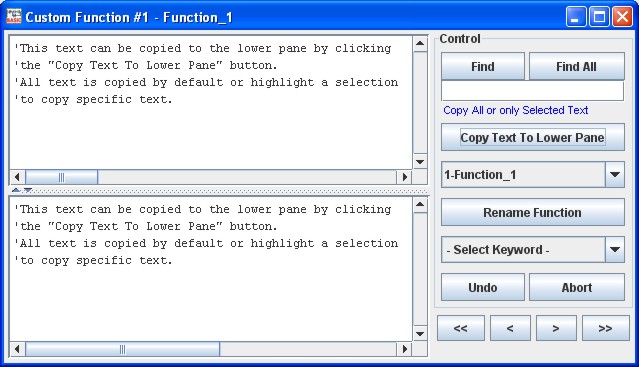
Task: Jump to first function with << button
Action: pos(461,328)
